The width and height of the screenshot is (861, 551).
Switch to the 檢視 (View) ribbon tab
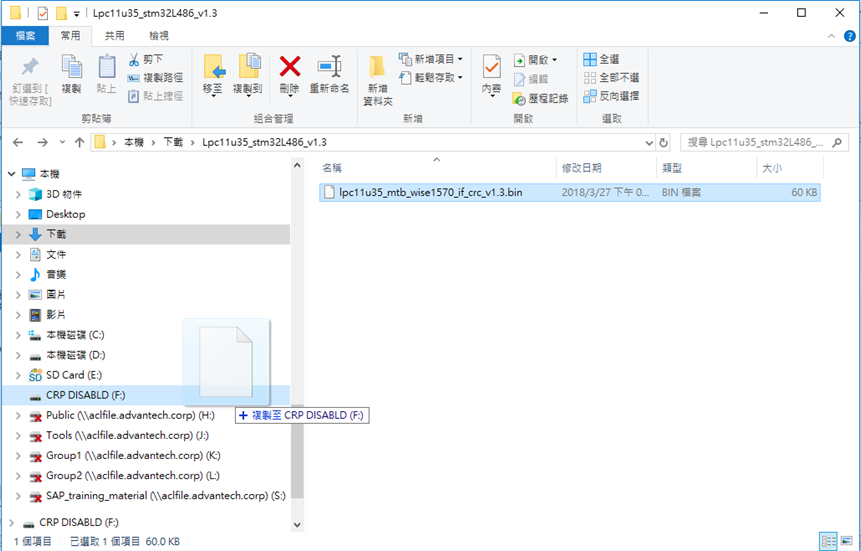[159, 36]
